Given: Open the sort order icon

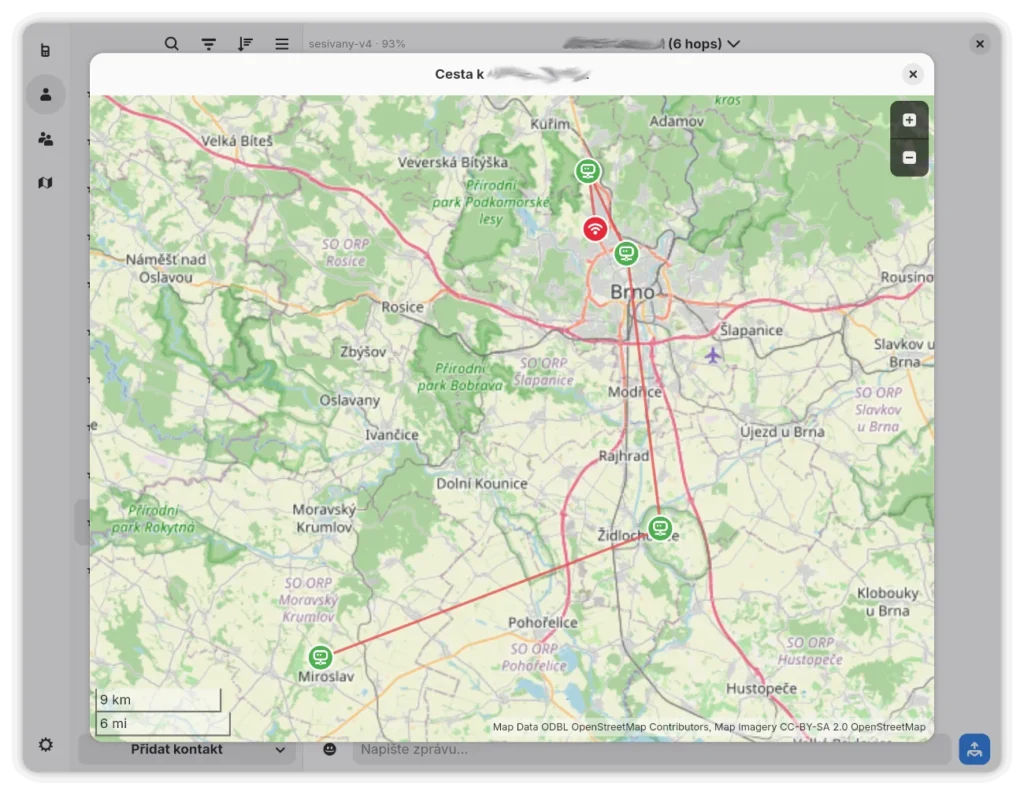Looking at the screenshot, I should [245, 44].
